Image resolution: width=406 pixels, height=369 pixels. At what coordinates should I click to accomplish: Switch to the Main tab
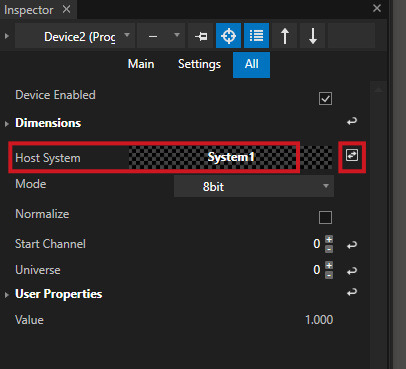141,64
